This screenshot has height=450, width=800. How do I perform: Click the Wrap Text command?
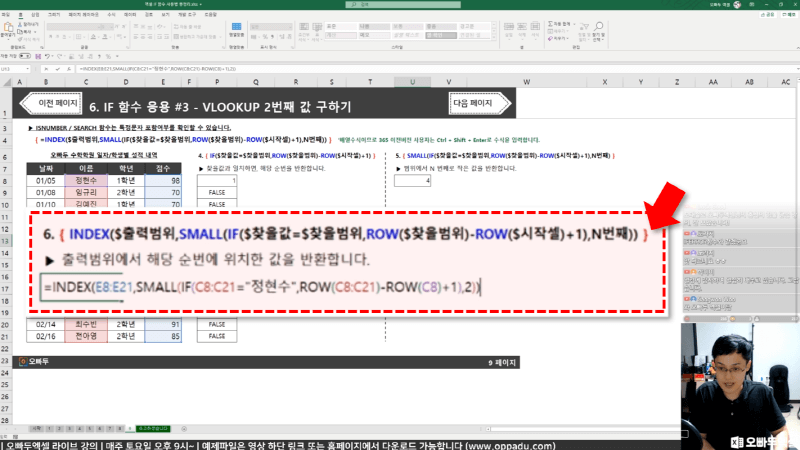pos(187,27)
